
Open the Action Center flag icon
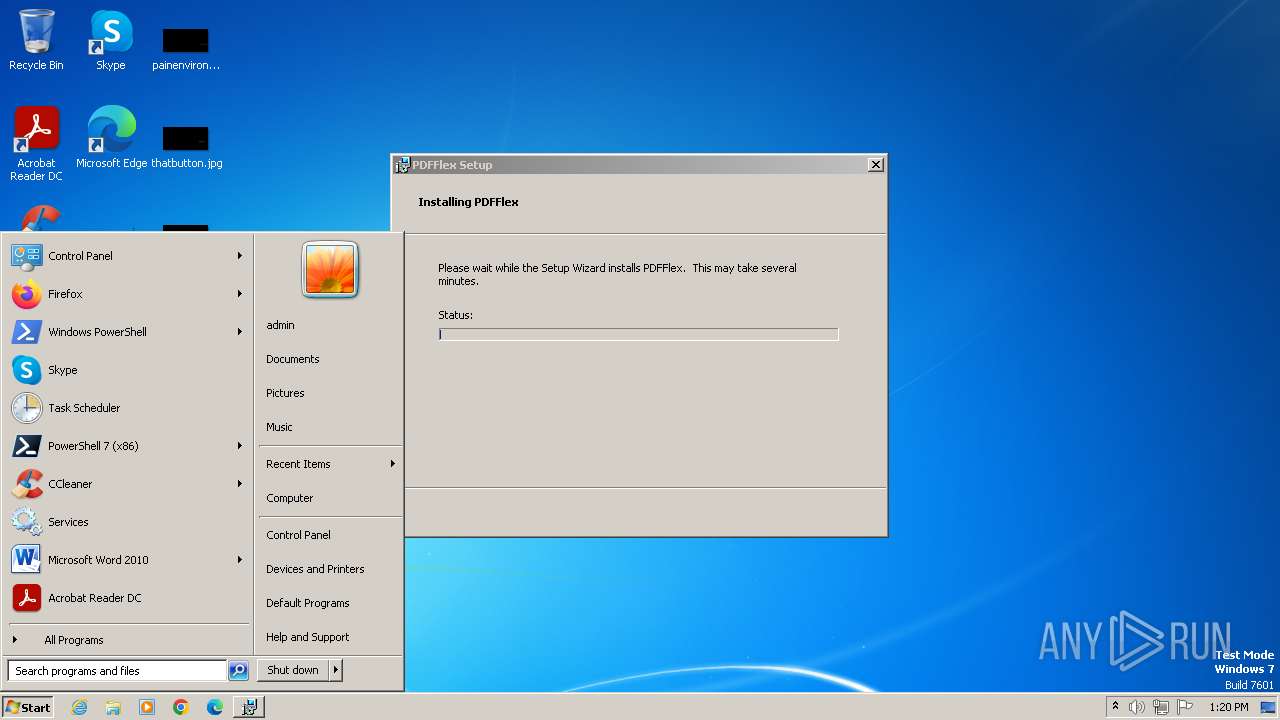tap(1185, 707)
